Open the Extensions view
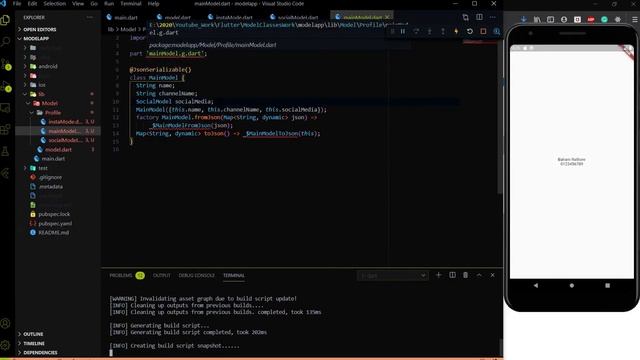This screenshot has height=360, width=640. click(5, 130)
